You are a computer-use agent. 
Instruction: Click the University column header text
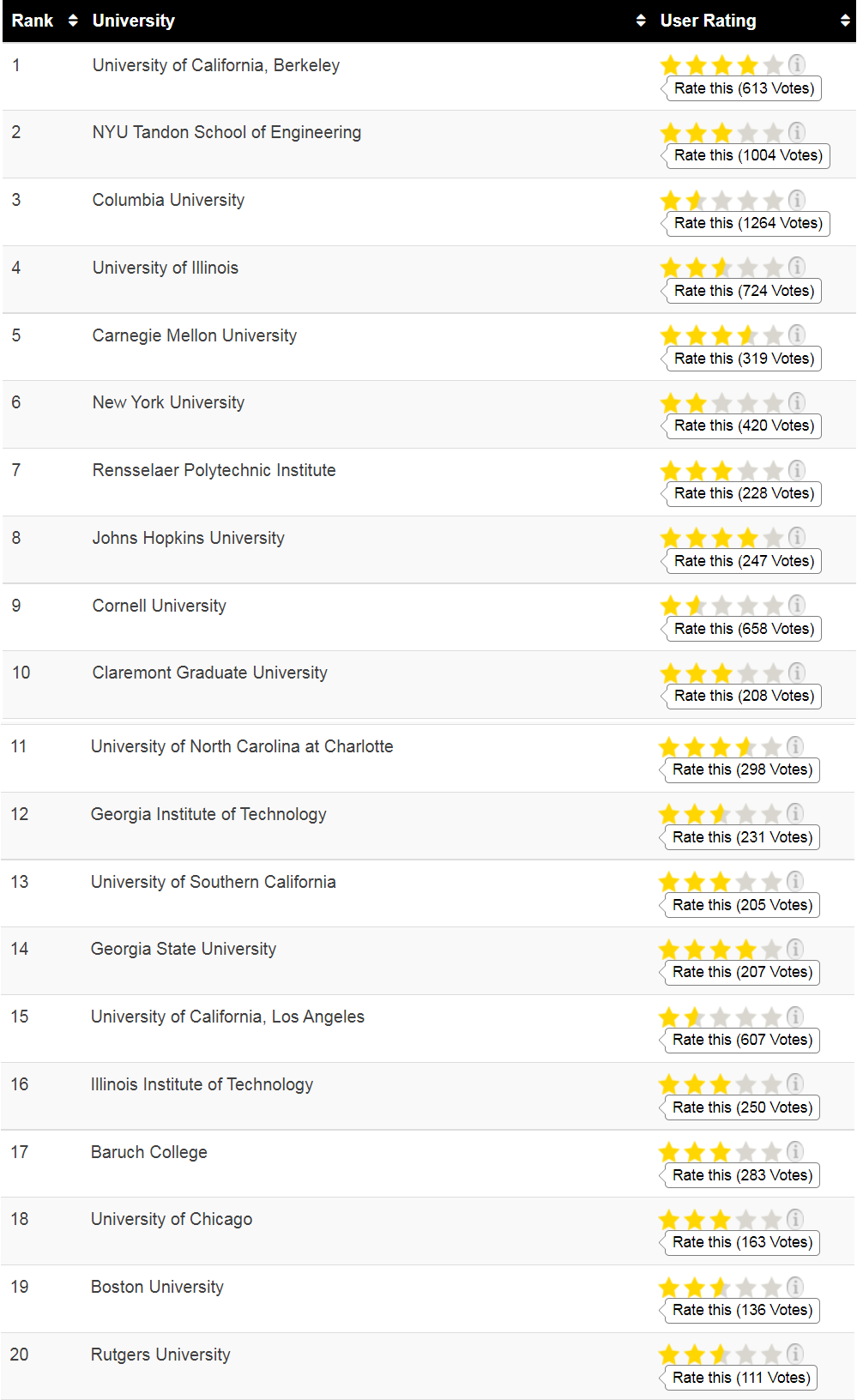pos(134,21)
